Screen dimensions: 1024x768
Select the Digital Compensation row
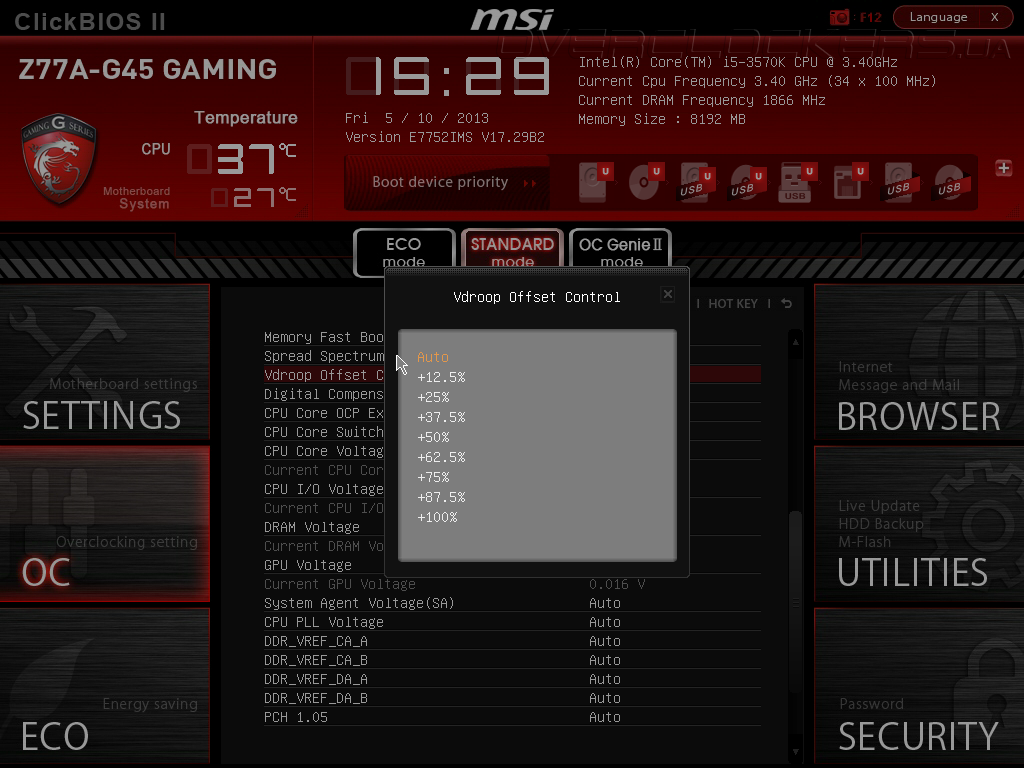(324, 394)
